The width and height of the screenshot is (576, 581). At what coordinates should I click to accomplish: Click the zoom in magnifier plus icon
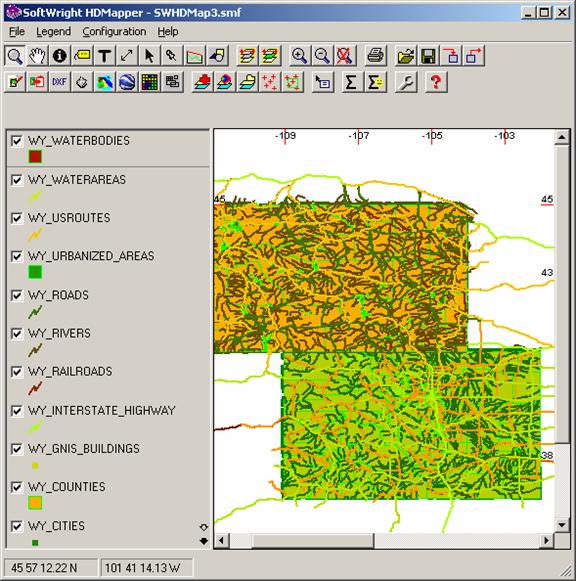point(299,56)
